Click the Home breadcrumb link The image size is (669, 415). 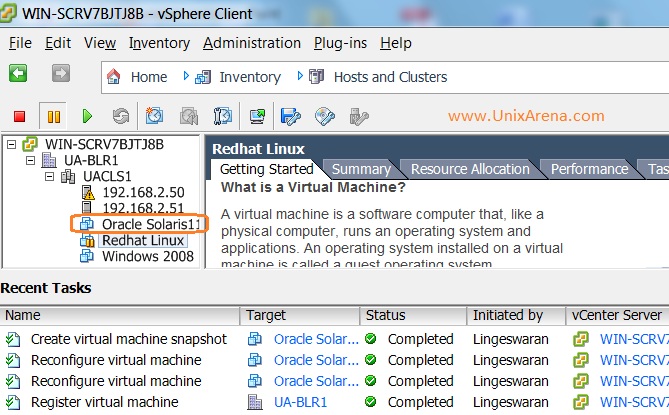[149, 77]
